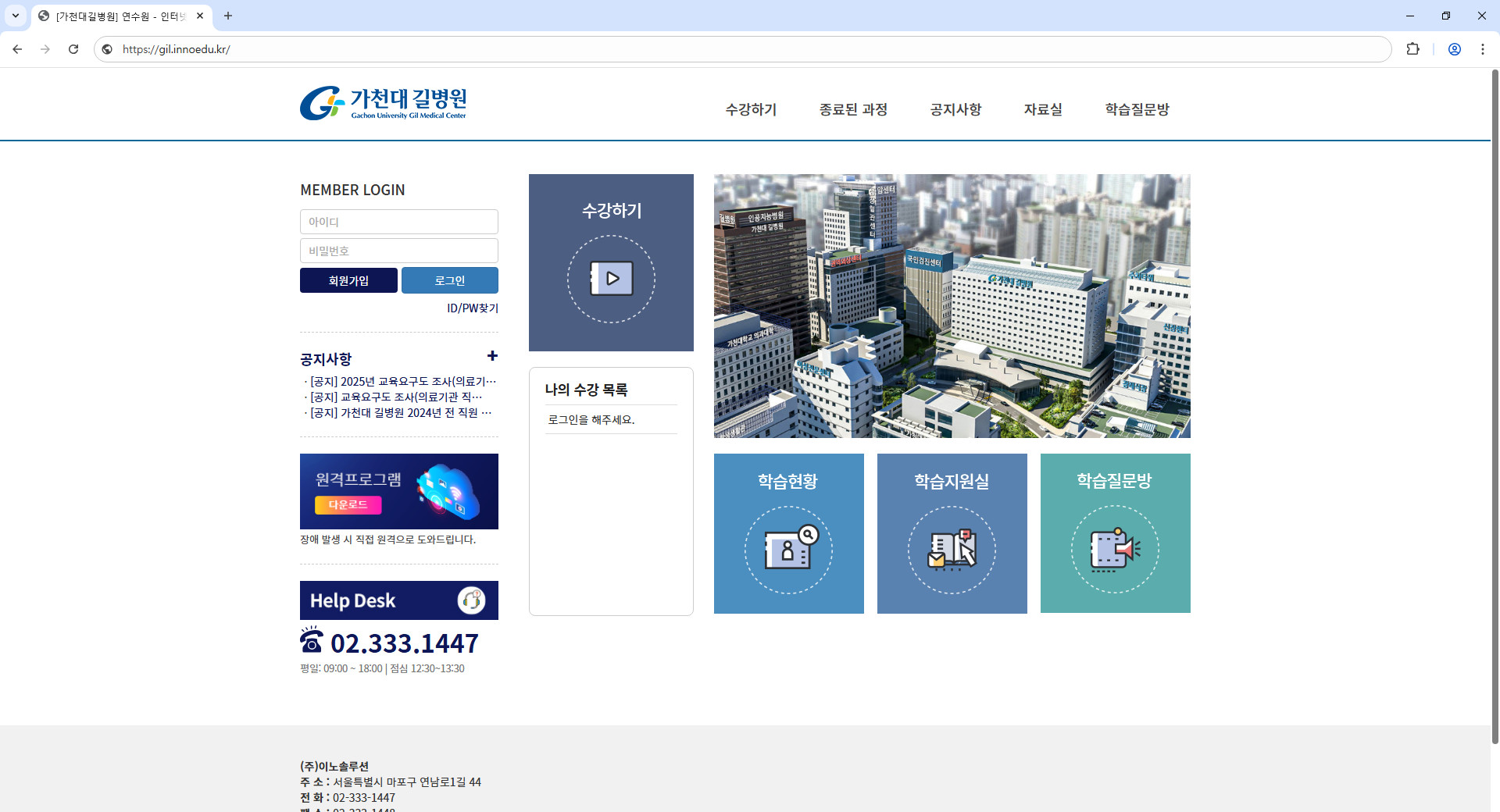Expand 공지사항 with the plus icon

492,356
